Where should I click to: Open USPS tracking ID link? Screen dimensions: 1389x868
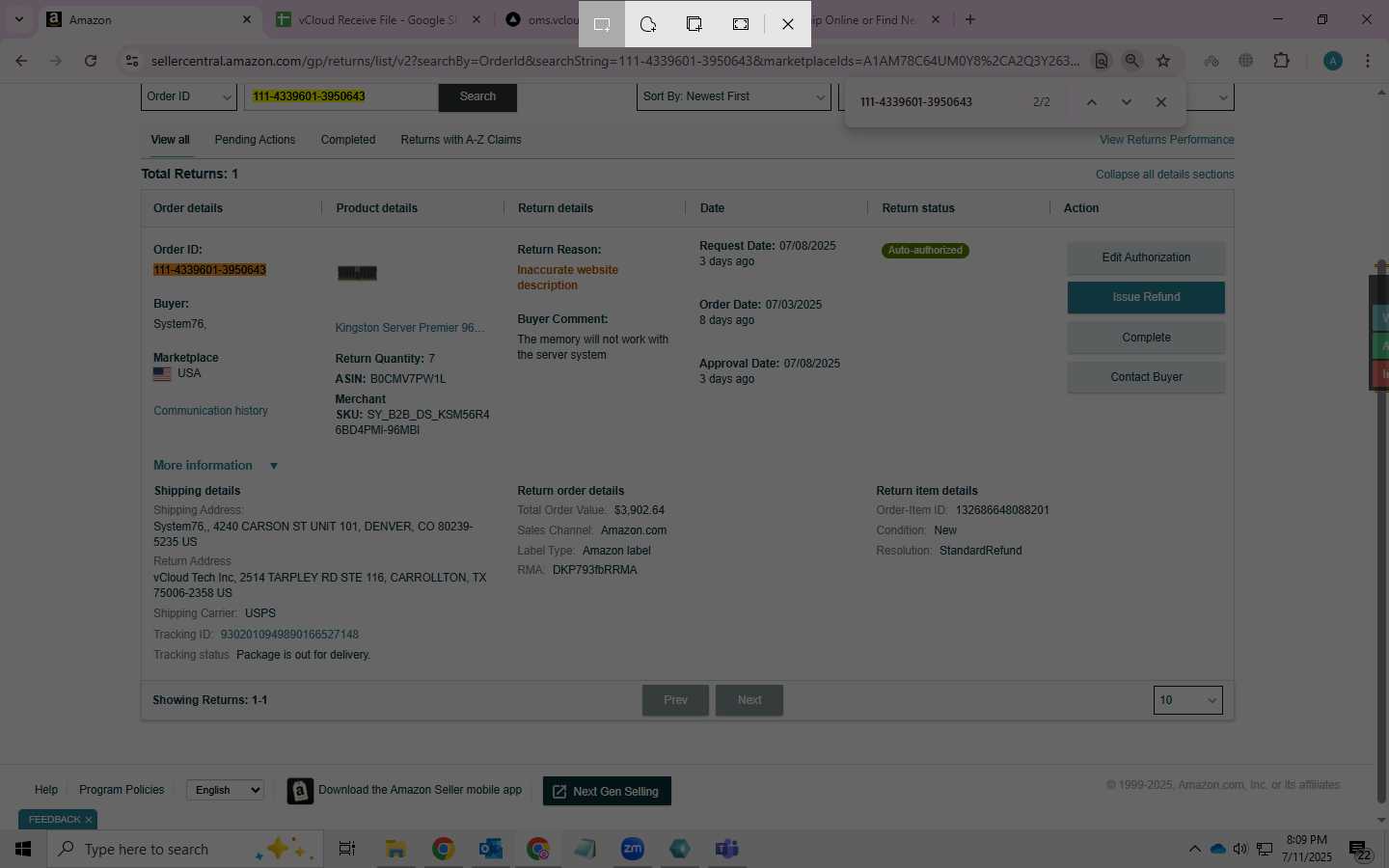click(289, 635)
